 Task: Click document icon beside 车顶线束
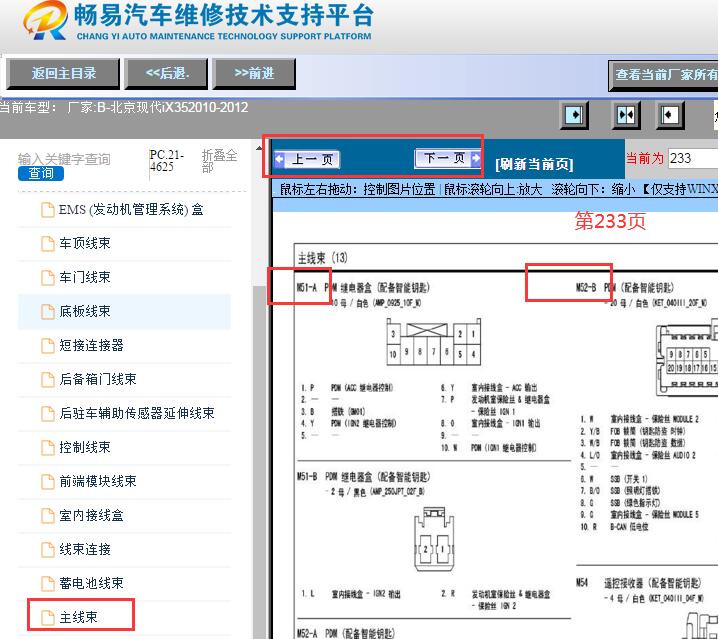click(48, 244)
